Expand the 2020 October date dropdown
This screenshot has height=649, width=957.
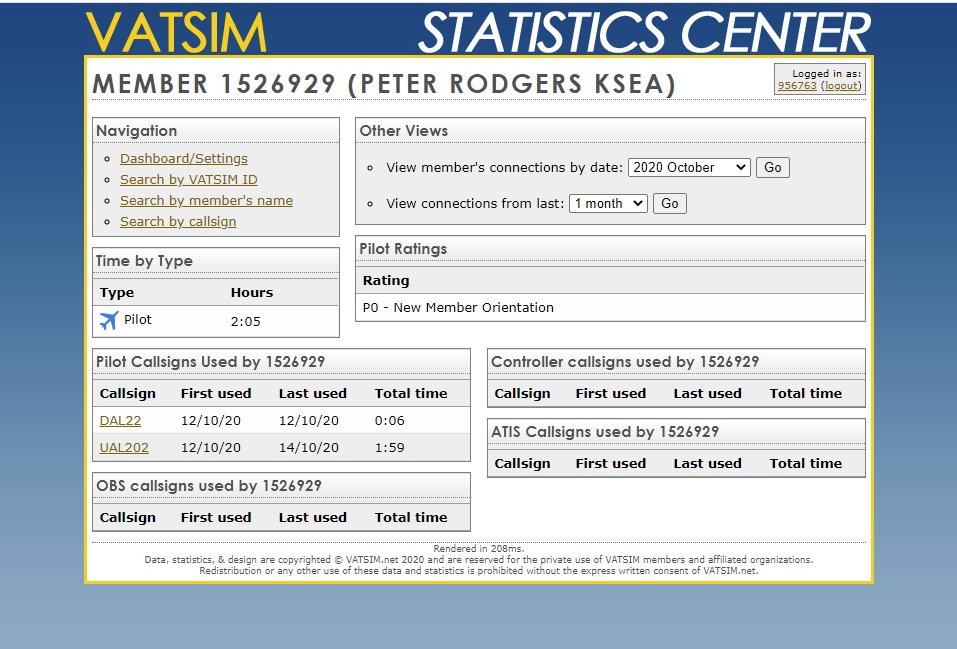tap(688, 168)
